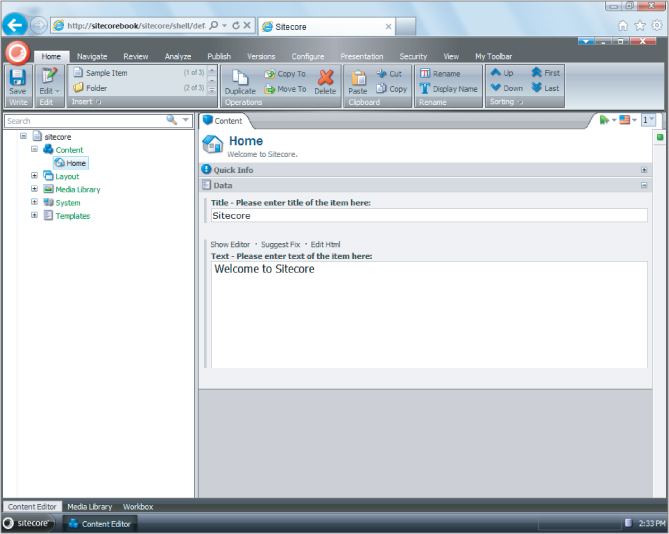
Task: Click the Title text field
Action: pos(428,215)
